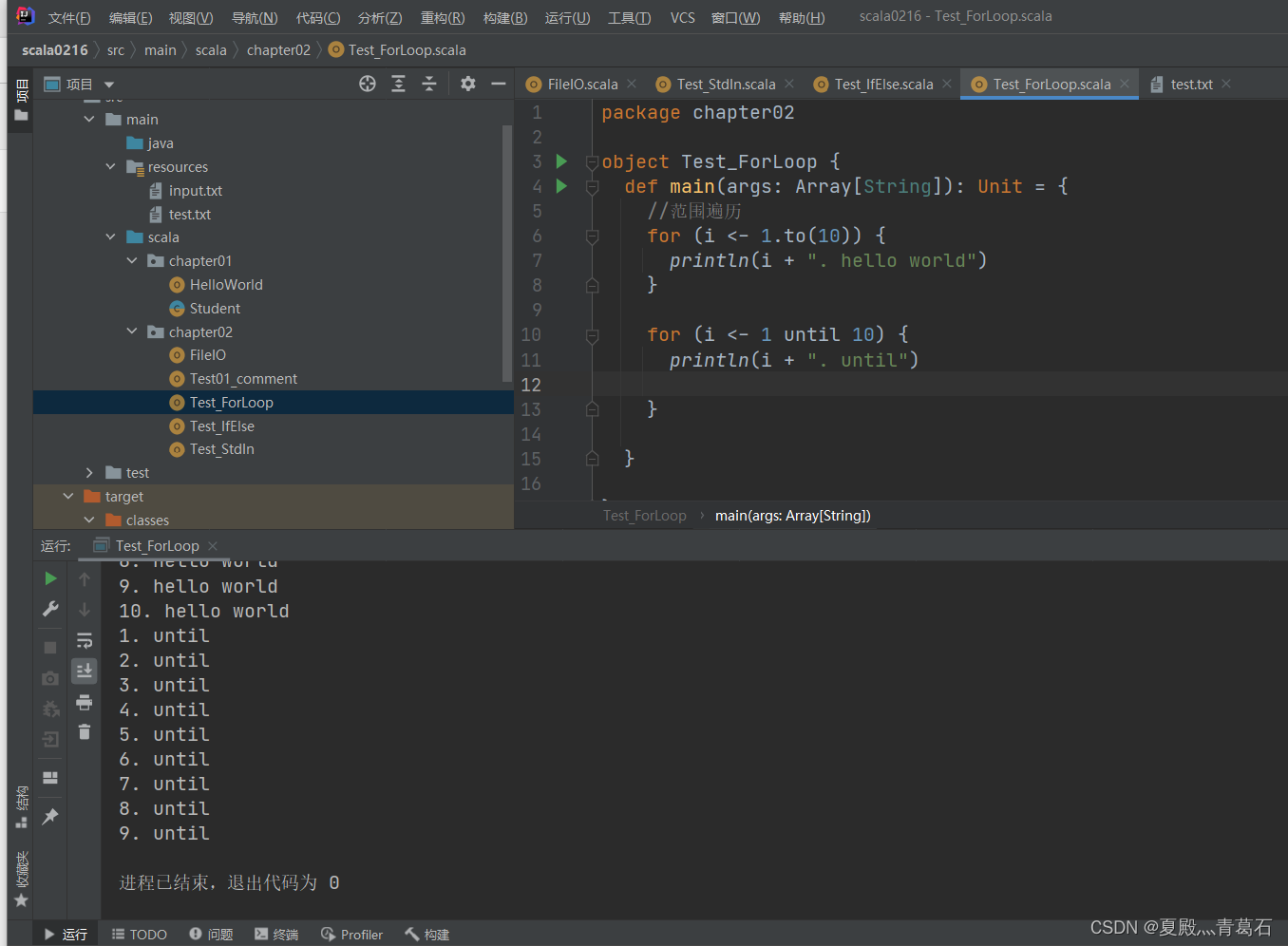Close the Test_StdIn.scala tab
This screenshot has height=946, width=1288.
click(x=789, y=84)
